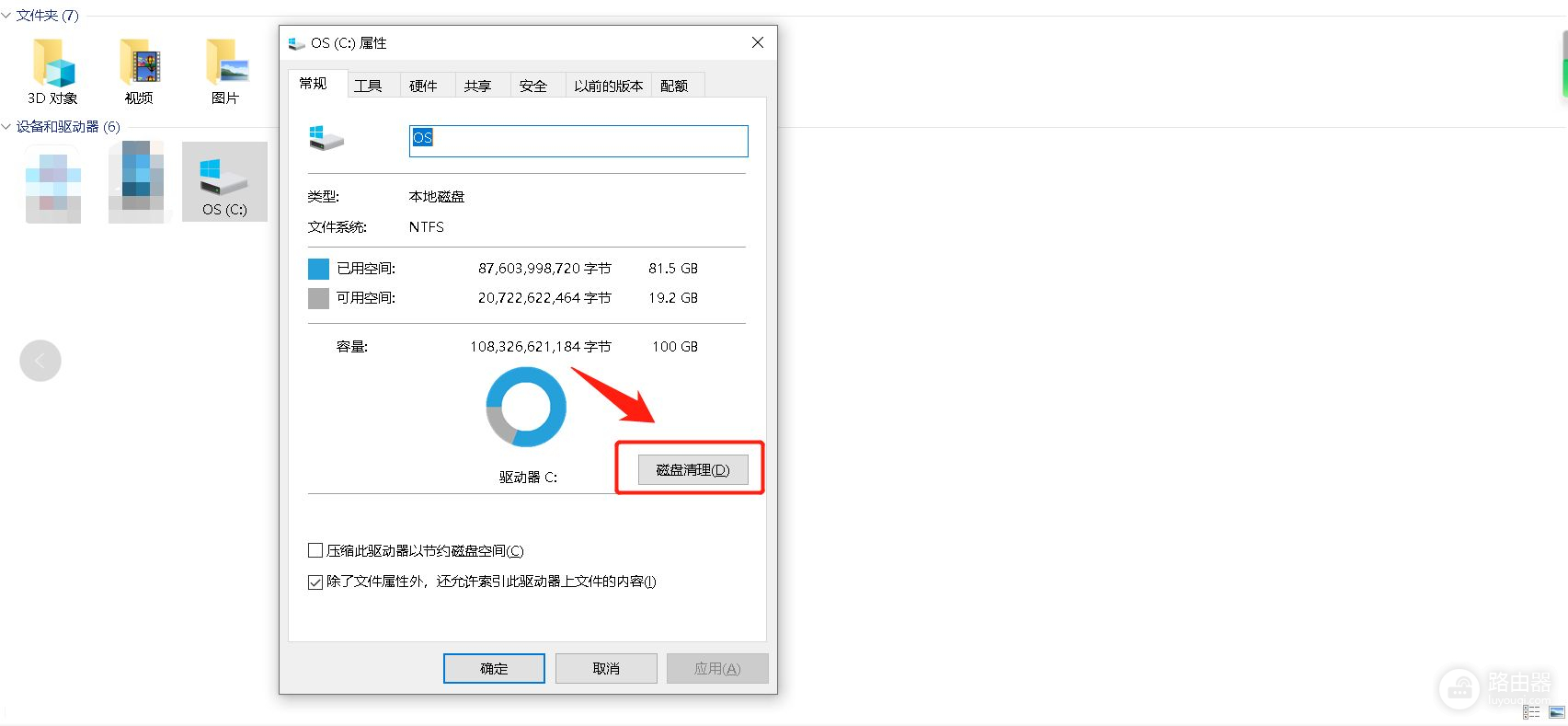Click the NTFS file system value
The image size is (1568, 726).
(x=427, y=227)
